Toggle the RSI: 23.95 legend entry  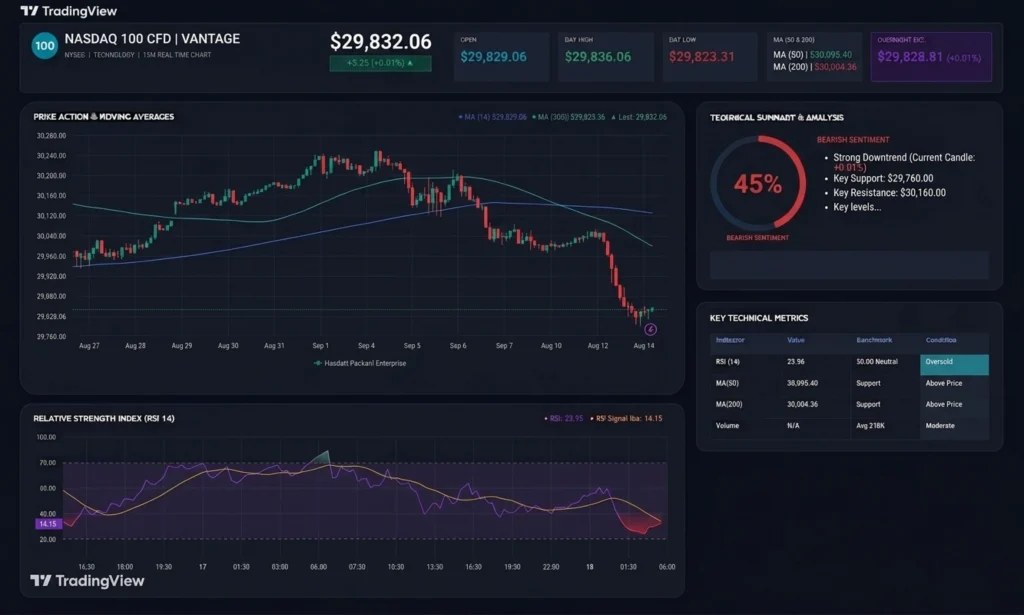(563, 418)
